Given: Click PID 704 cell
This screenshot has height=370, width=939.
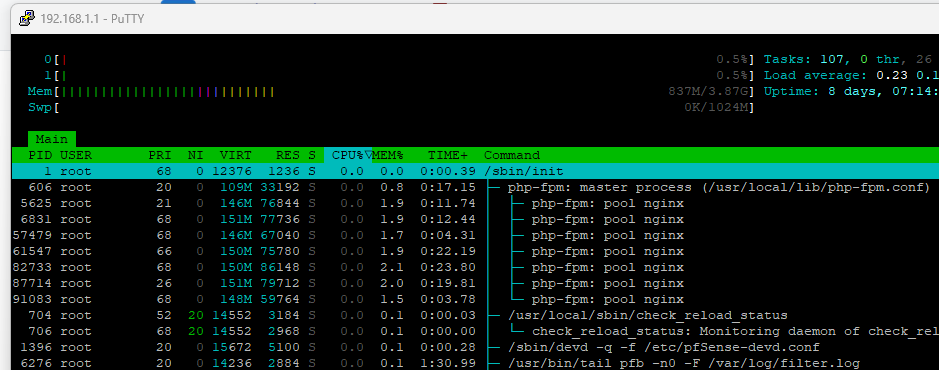Looking at the screenshot, I should [x=41, y=316].
